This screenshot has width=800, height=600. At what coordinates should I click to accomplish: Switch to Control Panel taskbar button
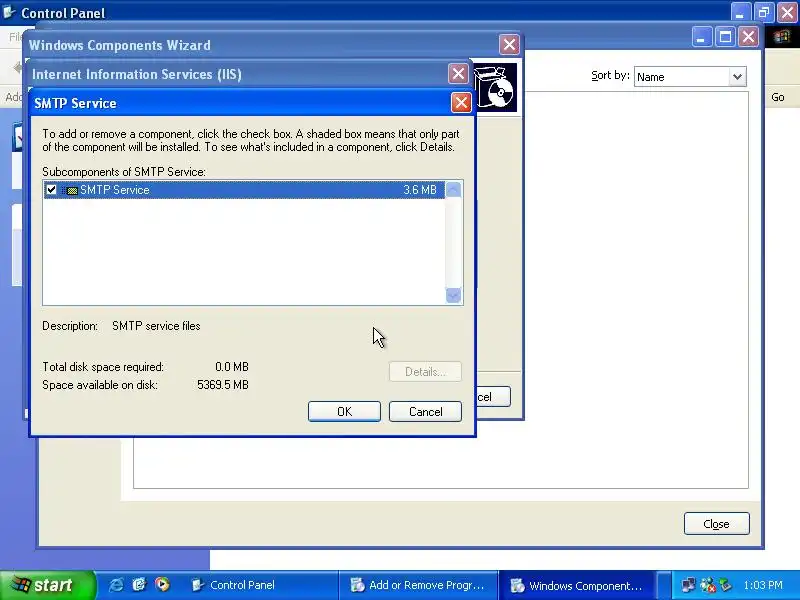tap(261, 585)
